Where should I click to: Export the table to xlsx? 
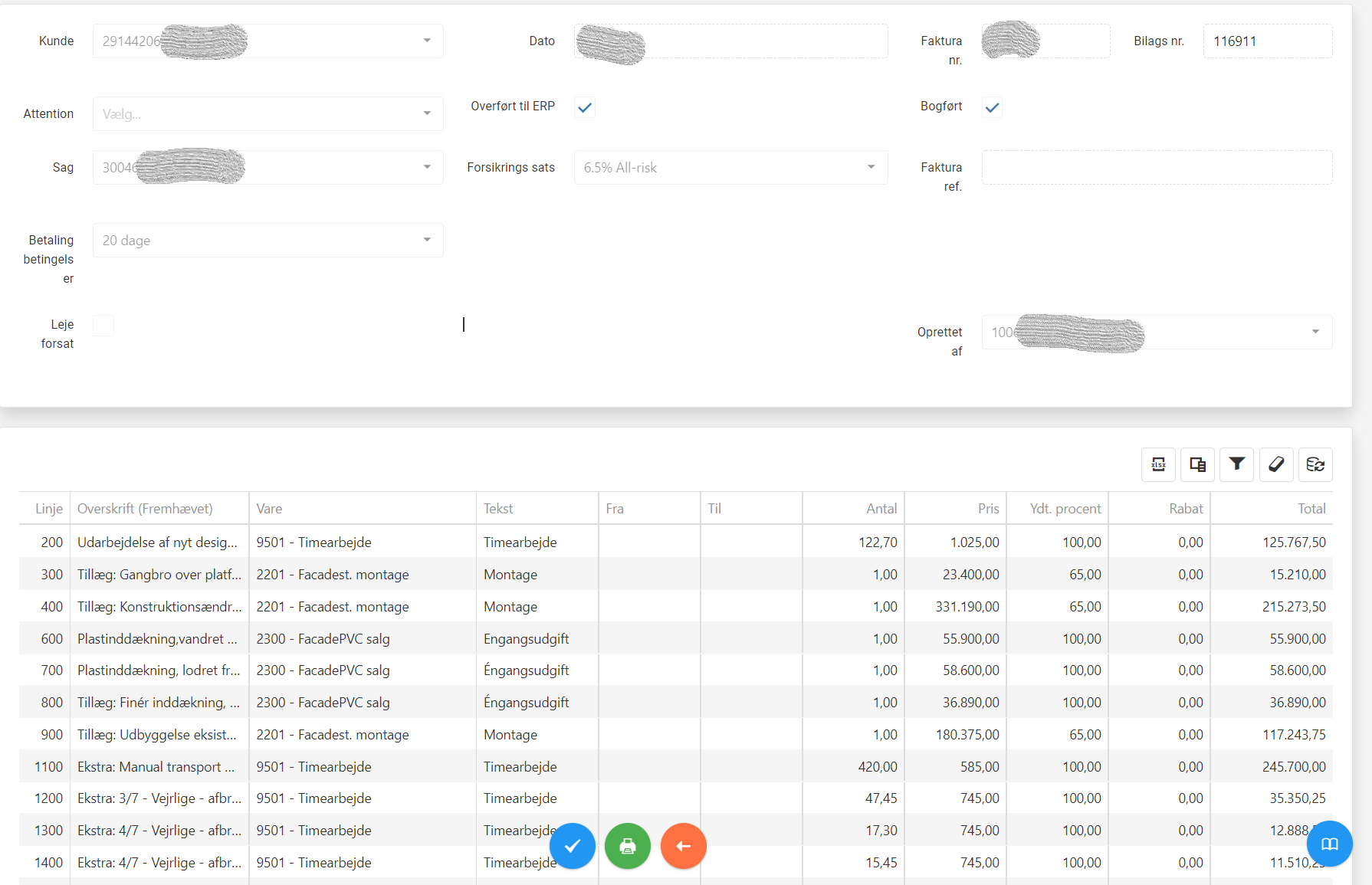pyautogui.click(x=1158, y=464)
